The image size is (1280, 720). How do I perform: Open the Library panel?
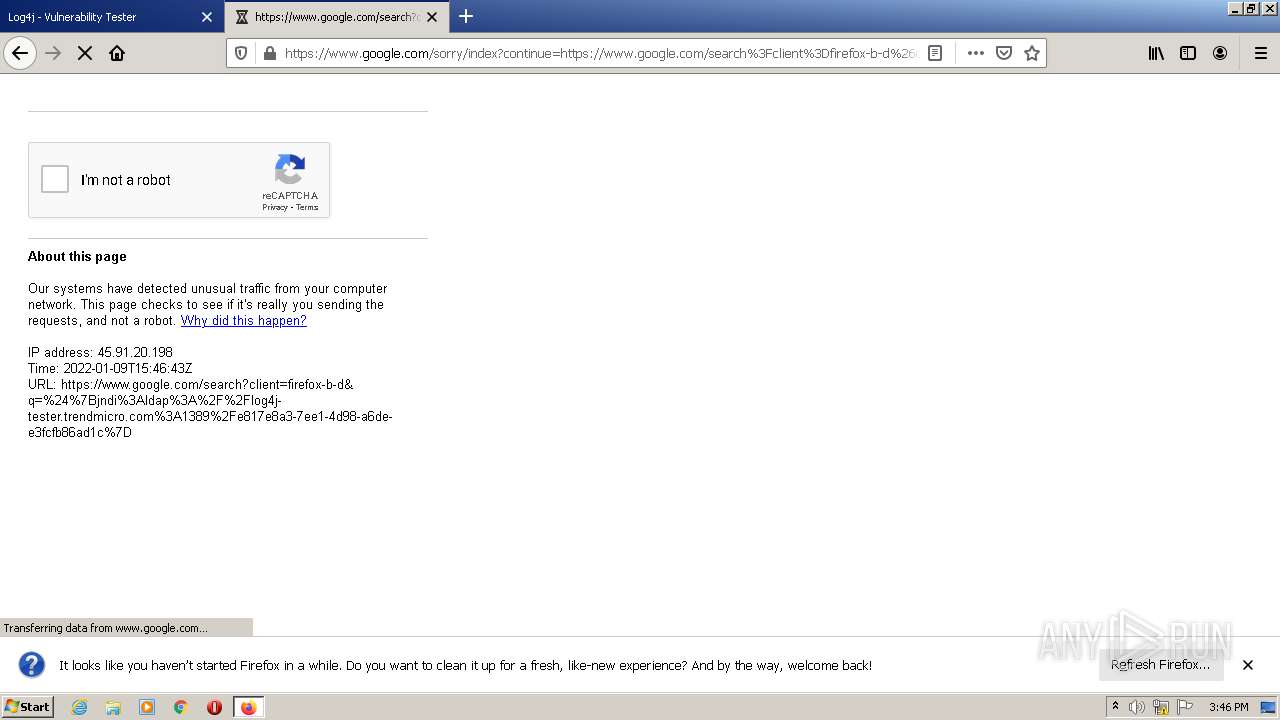[1156, 53]
